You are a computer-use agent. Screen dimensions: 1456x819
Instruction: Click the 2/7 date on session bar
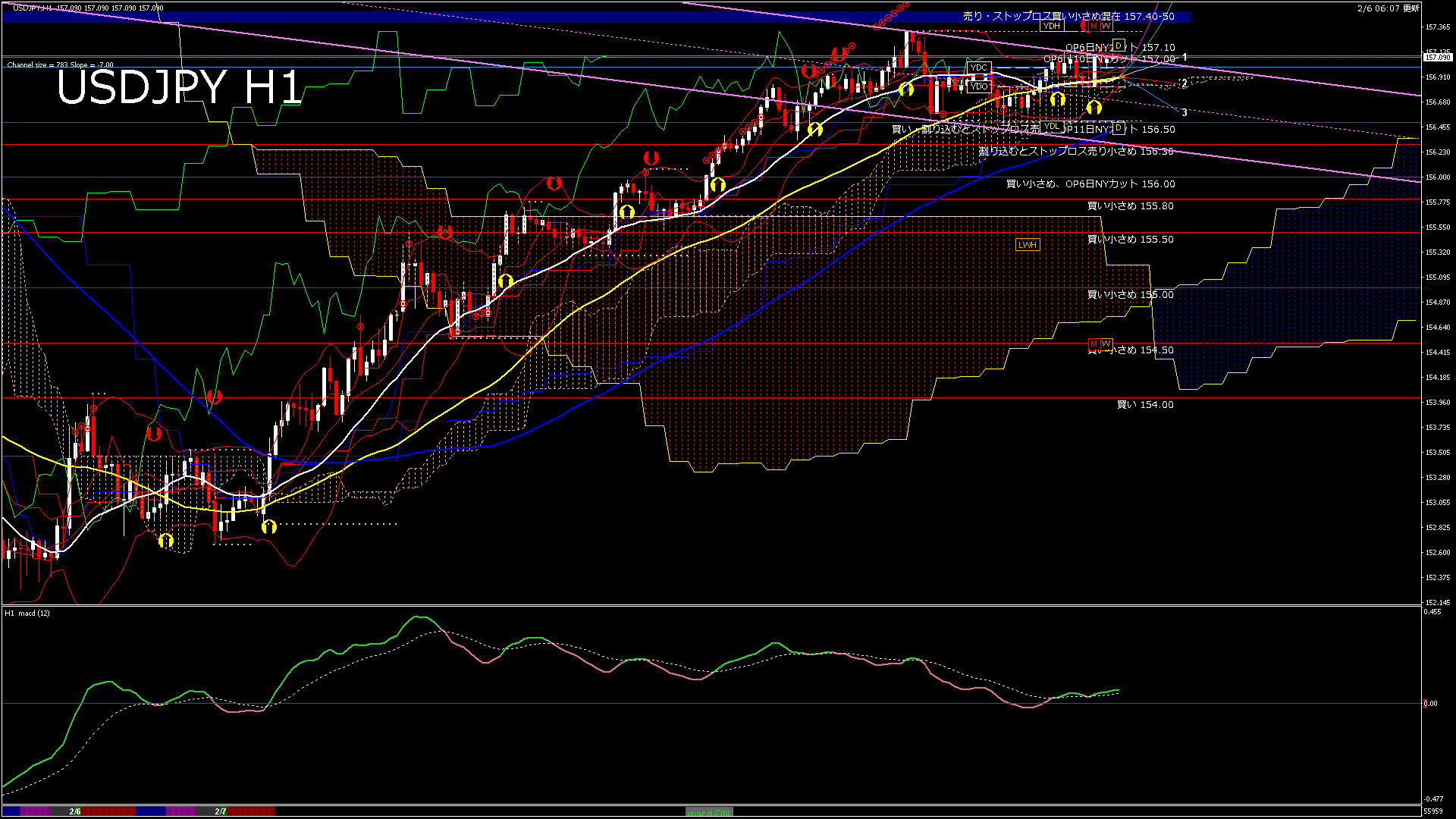(x=221, y=811)
